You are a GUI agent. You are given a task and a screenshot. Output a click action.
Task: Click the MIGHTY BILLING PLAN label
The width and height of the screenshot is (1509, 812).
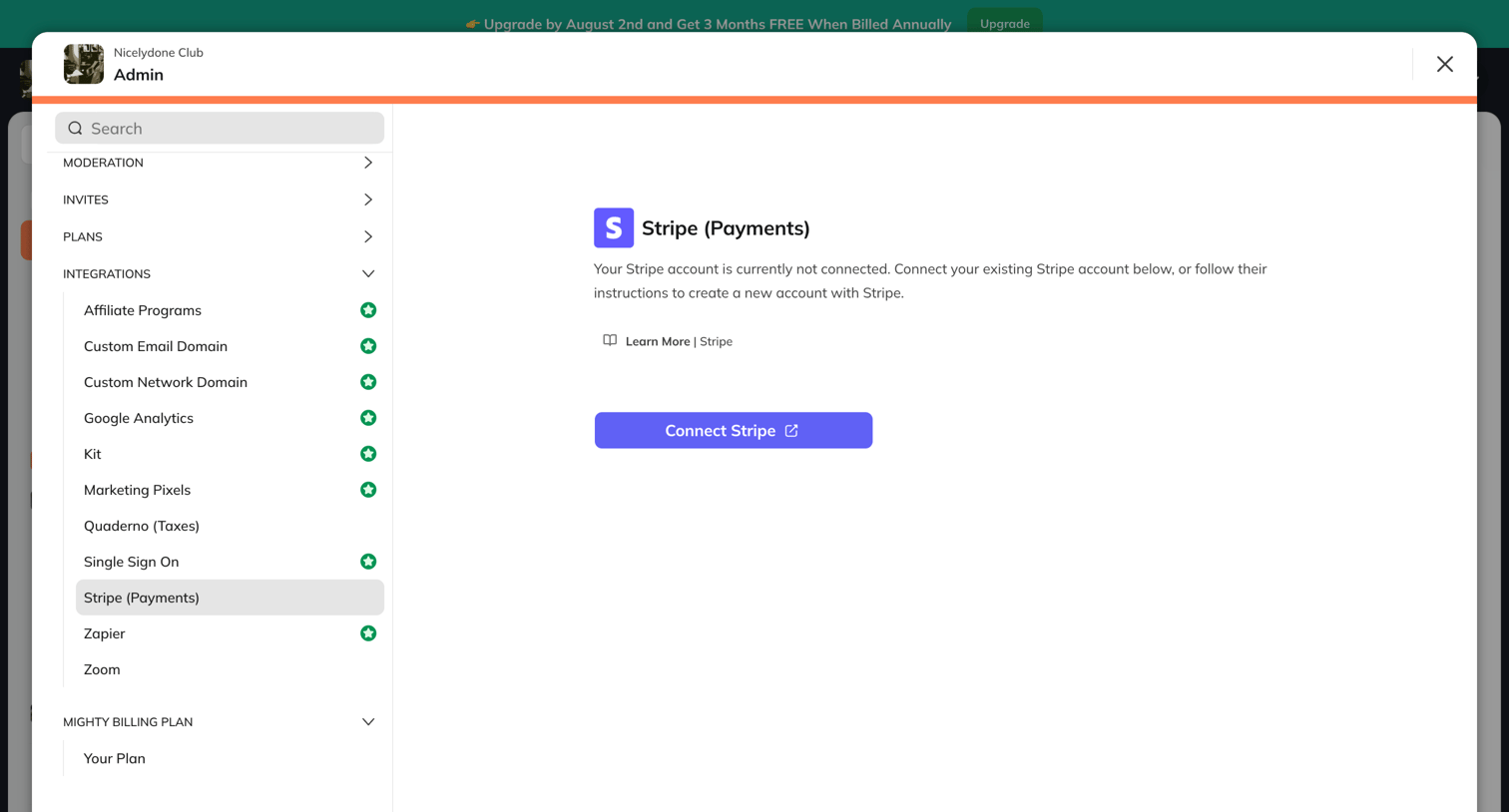[128, 721]
